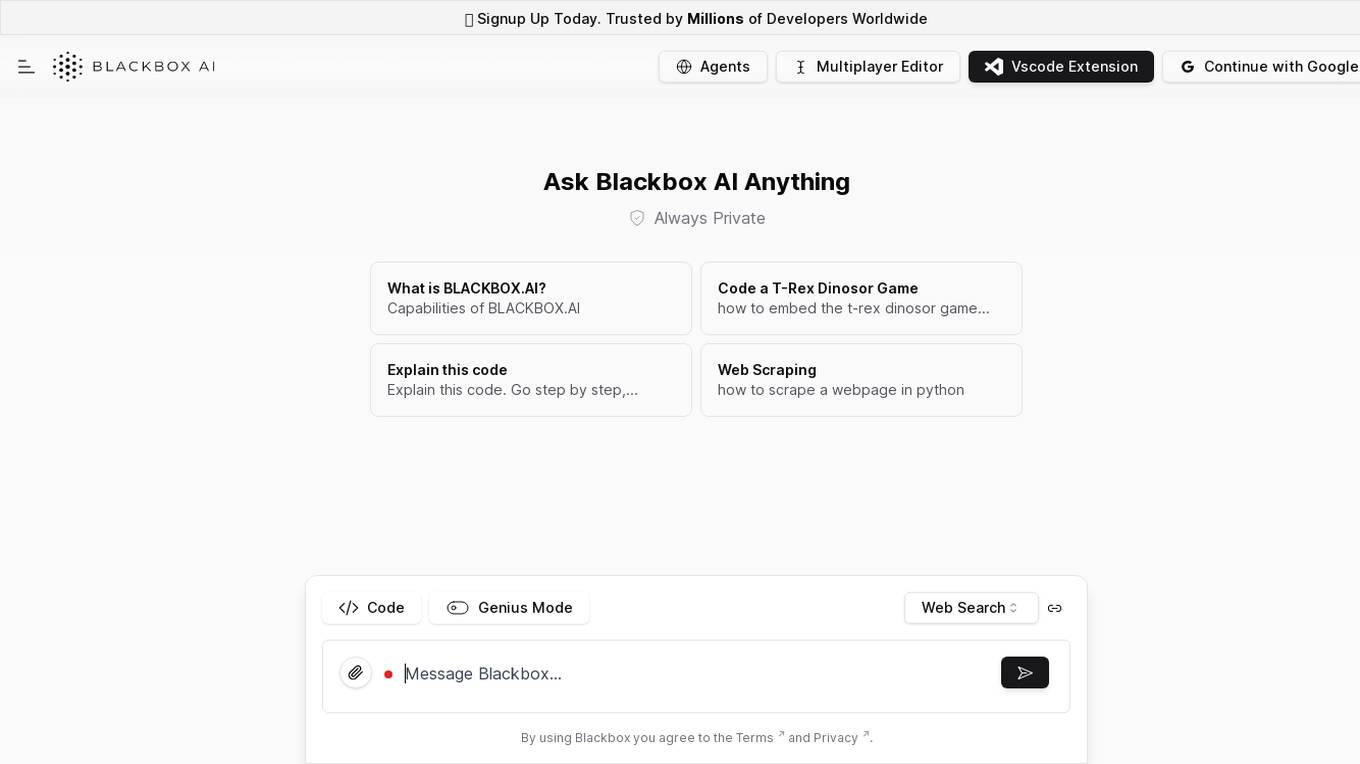This screenshot has height=764, width=1360.
Task: Click the Always Private text
Action: pos(709,218)
